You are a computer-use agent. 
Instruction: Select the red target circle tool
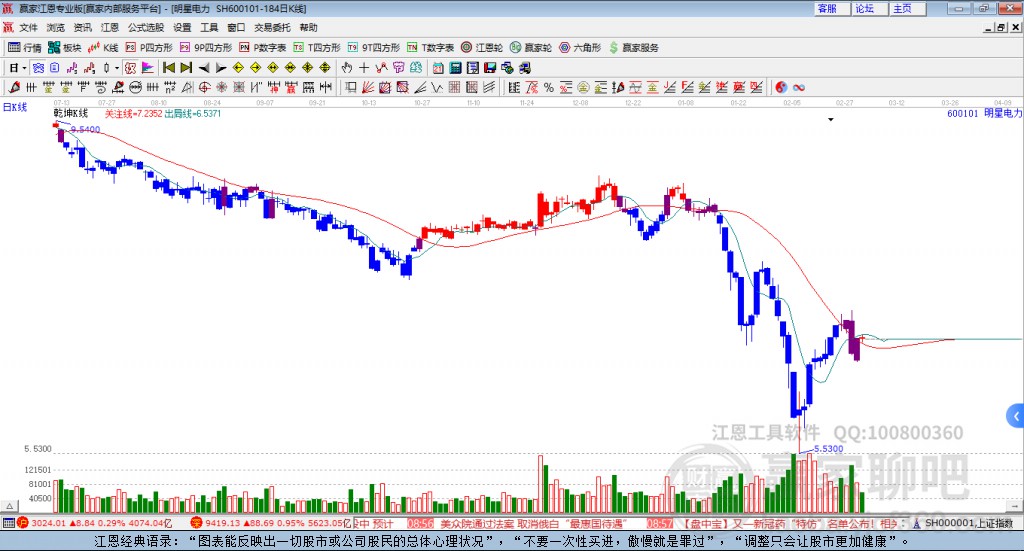tap(204, 87)
